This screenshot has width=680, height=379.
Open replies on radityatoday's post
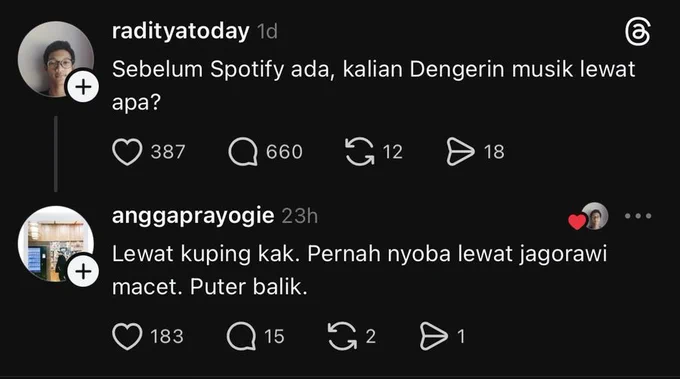pyautogui.click(x=243, y=152)
